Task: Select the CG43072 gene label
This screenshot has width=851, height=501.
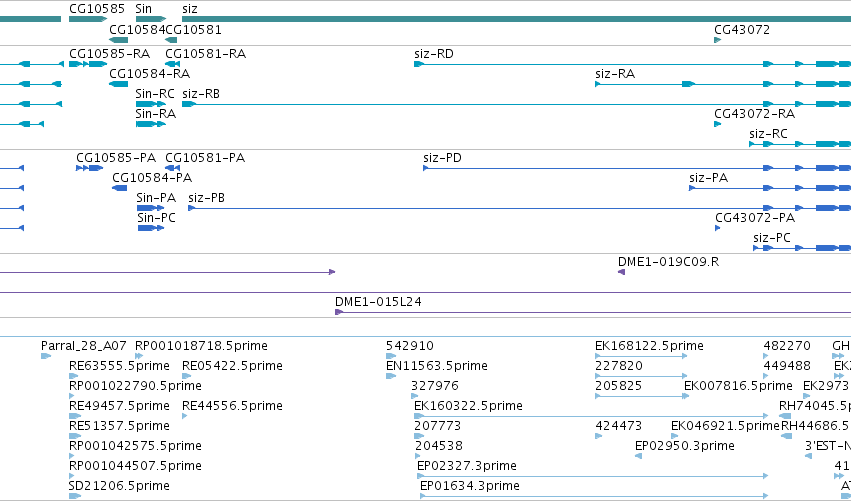Action: pyautogui.click(x=742, y=29)
